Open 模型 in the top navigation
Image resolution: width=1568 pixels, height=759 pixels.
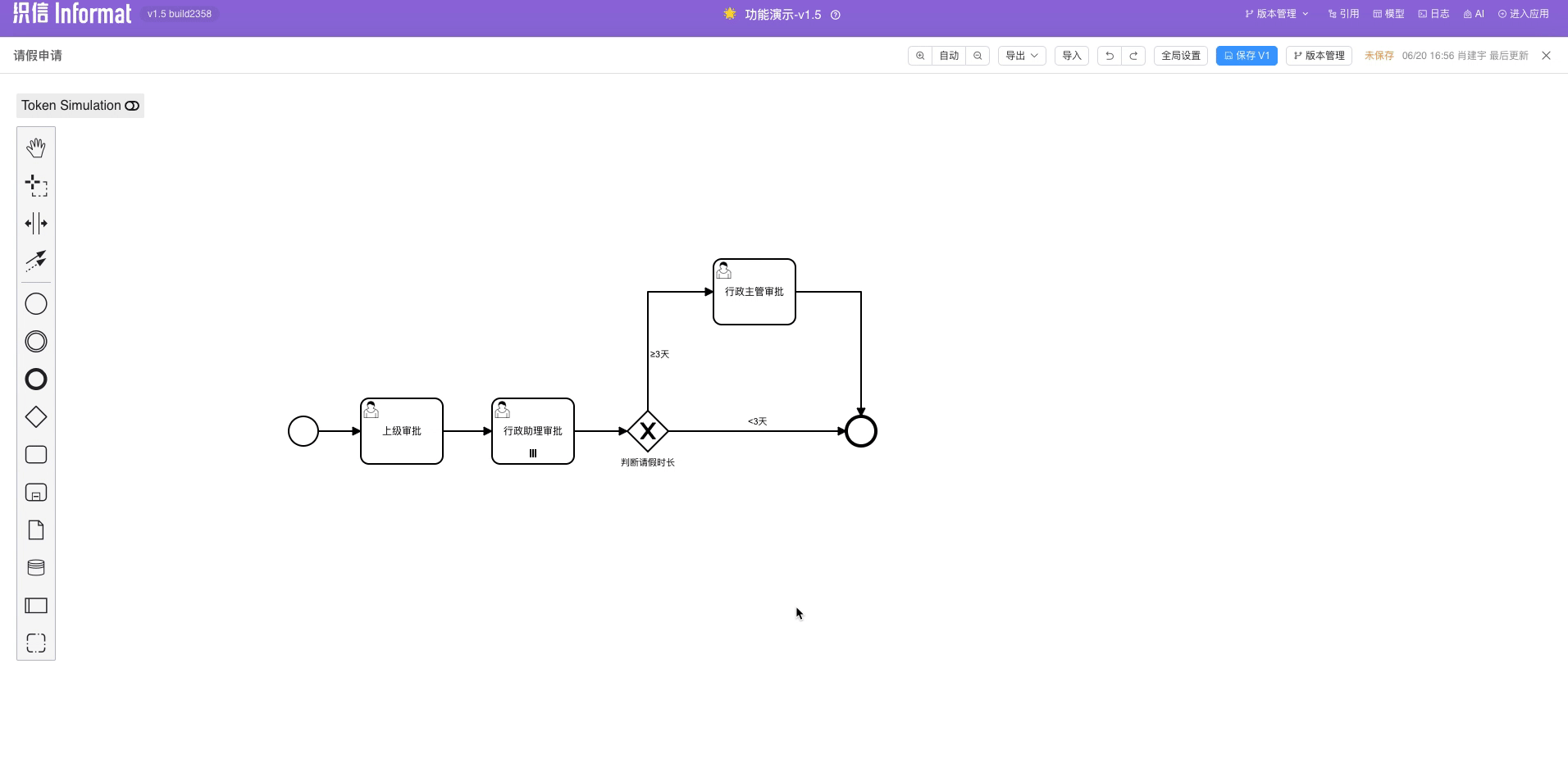[1388, 14]
